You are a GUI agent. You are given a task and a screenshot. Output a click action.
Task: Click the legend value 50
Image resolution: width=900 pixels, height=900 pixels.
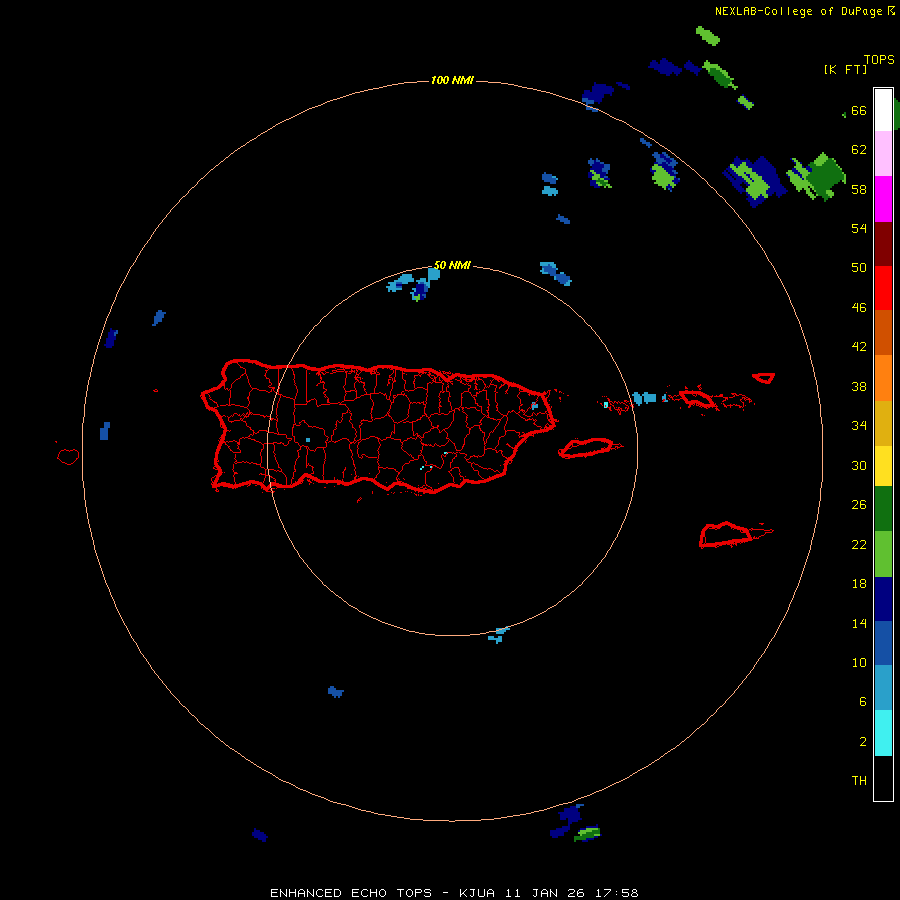pyautogui.click(x=859, y=268)
